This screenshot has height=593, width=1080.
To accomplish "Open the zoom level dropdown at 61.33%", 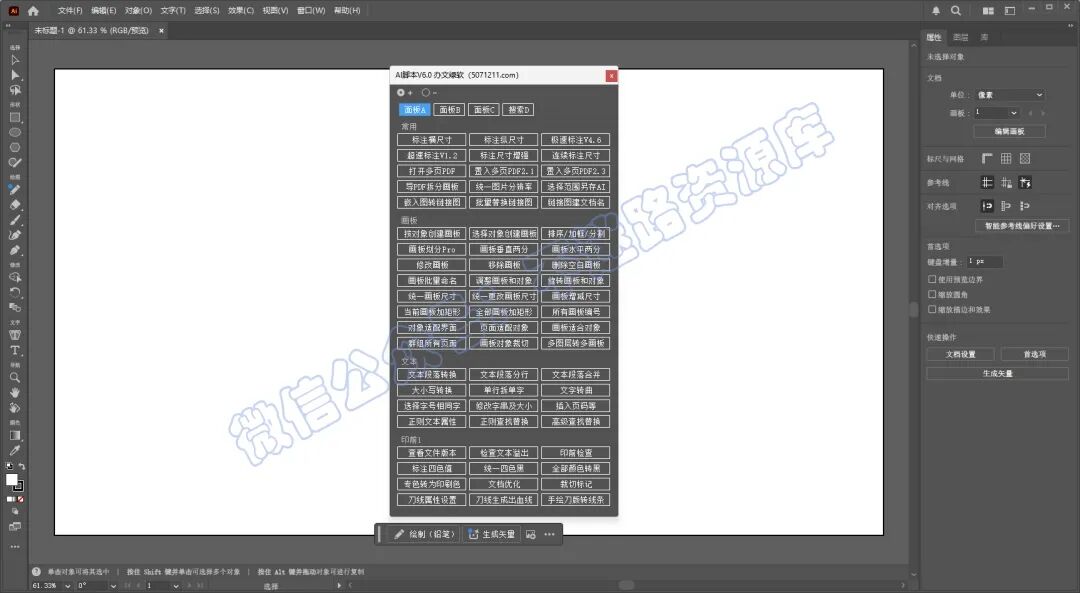I will point(68,586).
